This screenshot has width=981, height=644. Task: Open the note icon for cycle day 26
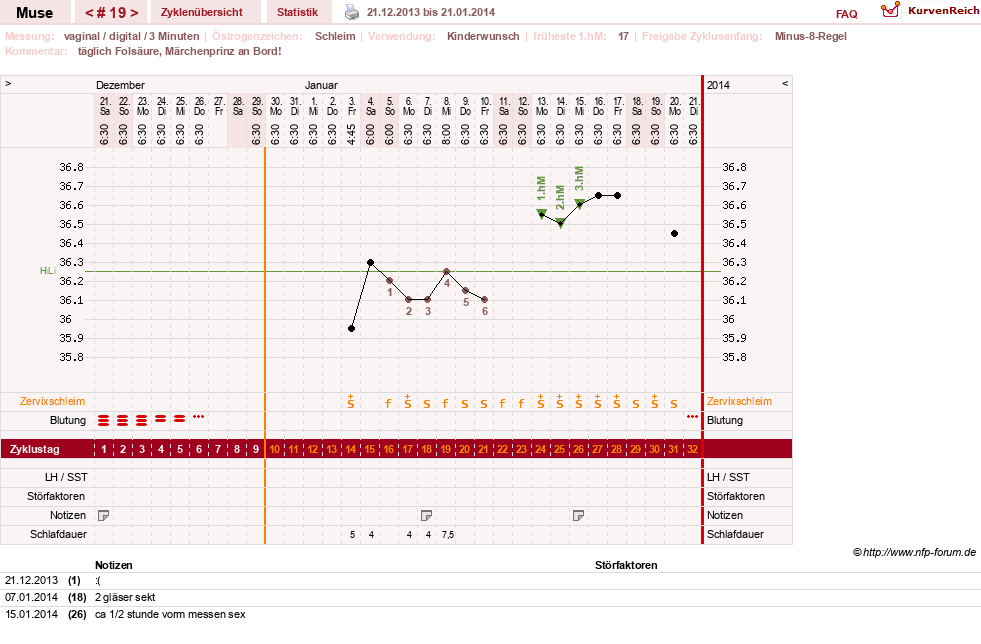(579, 515)
